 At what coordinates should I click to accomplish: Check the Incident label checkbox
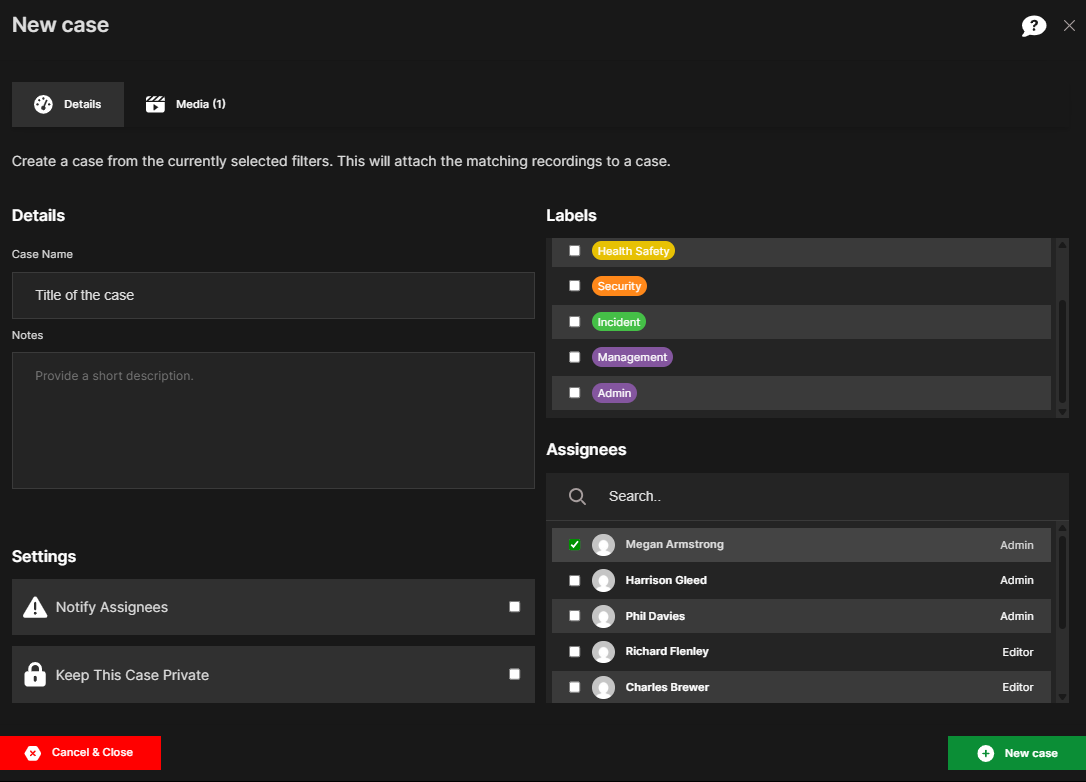point(574,322)
